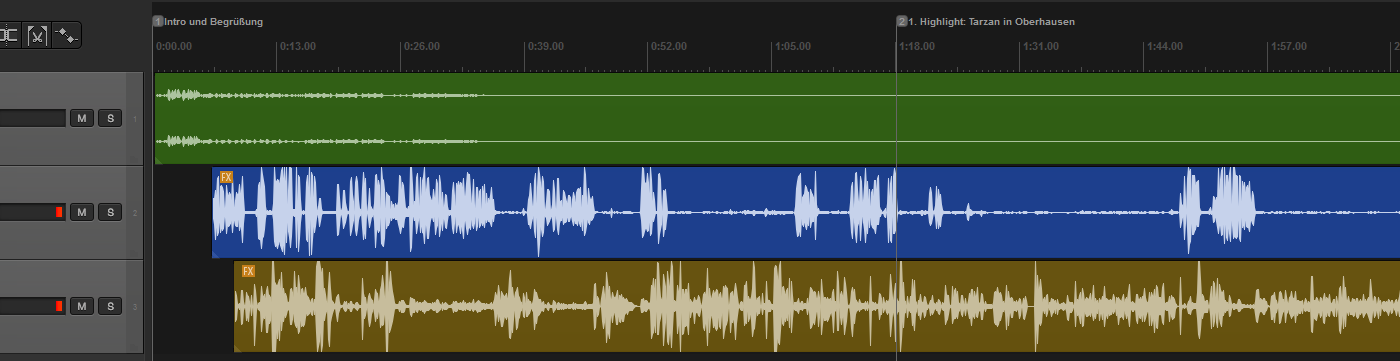1400x361 pixels.
Task: Select marker 1 flag on the timeline
Action: point(158,21)
